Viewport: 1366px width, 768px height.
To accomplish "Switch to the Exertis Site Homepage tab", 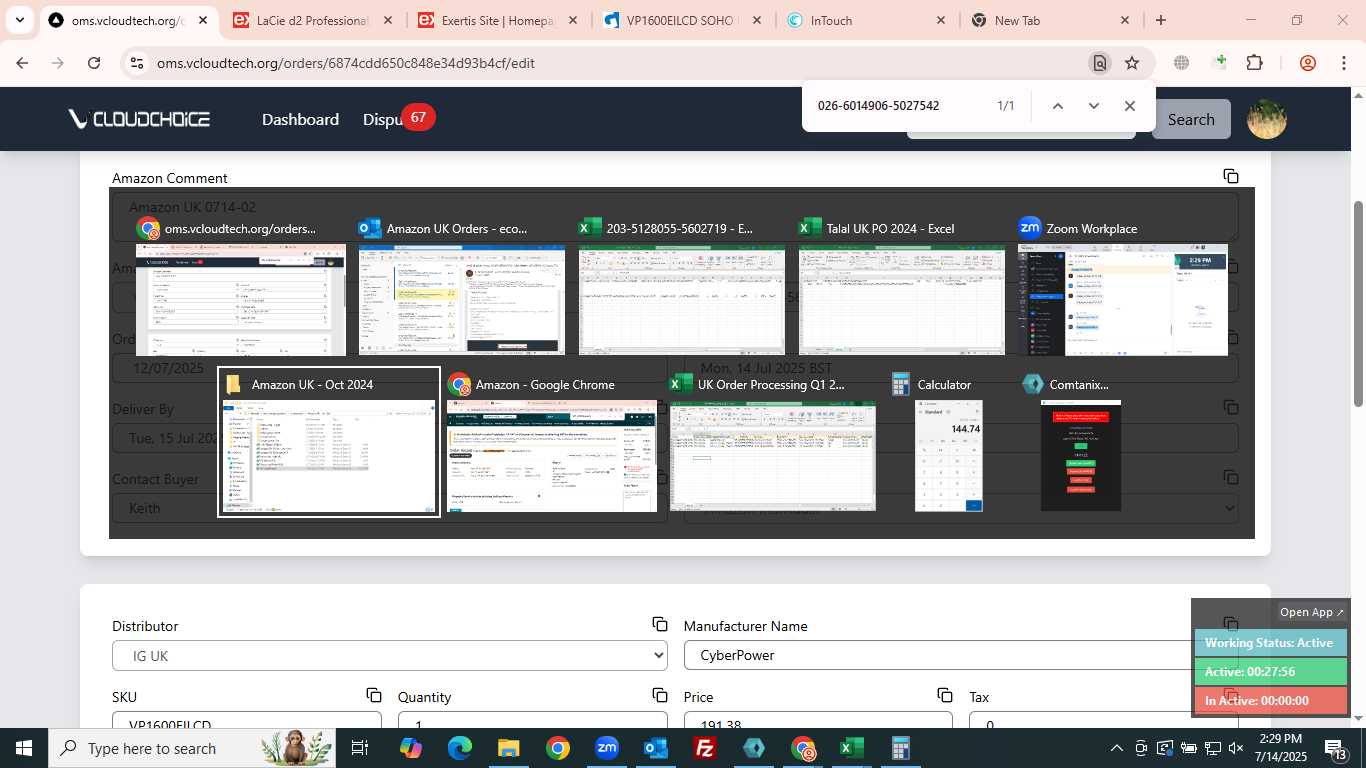I will [x=496, y=20].
